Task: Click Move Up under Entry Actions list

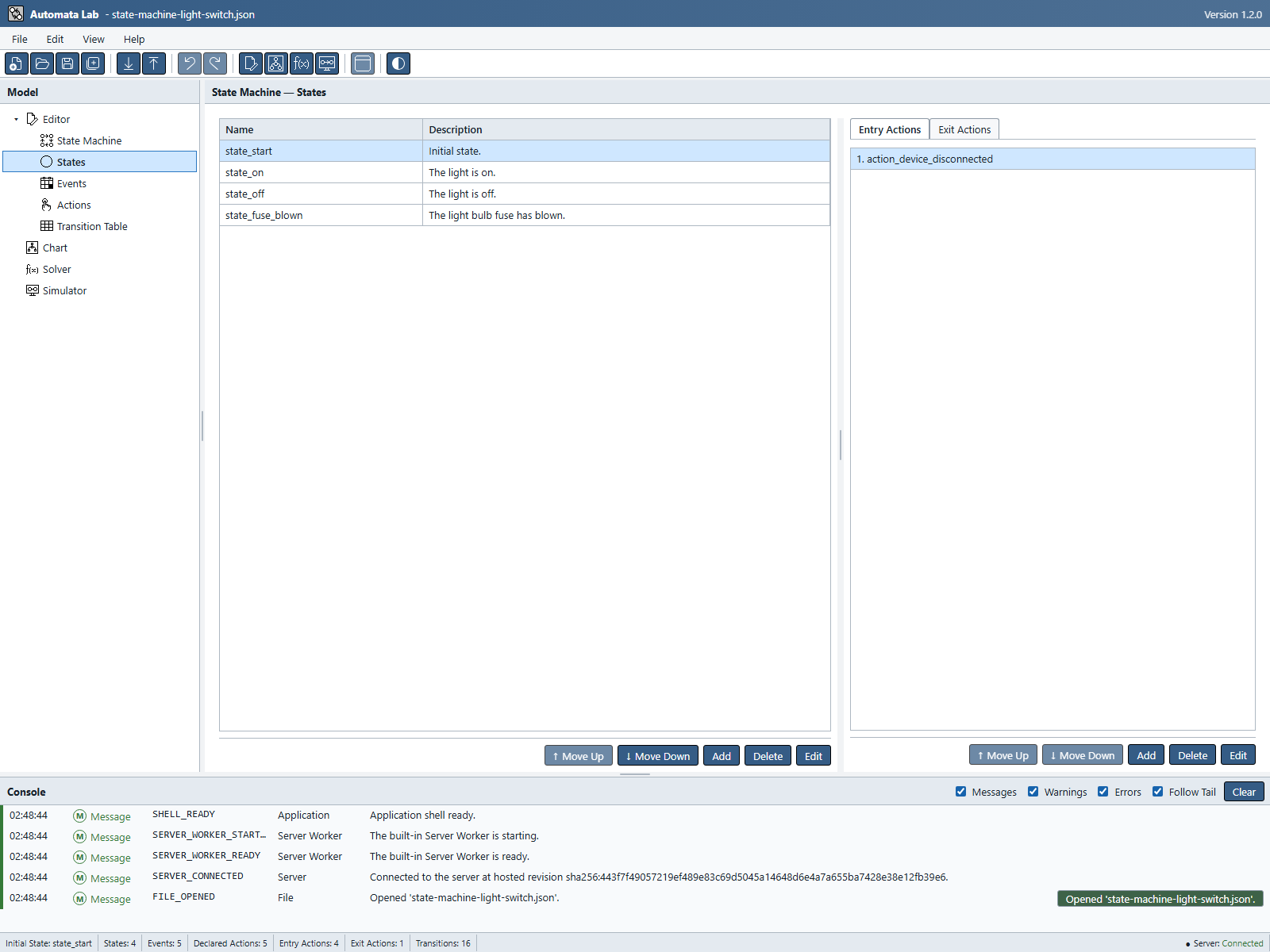Action: [1003, 755]
